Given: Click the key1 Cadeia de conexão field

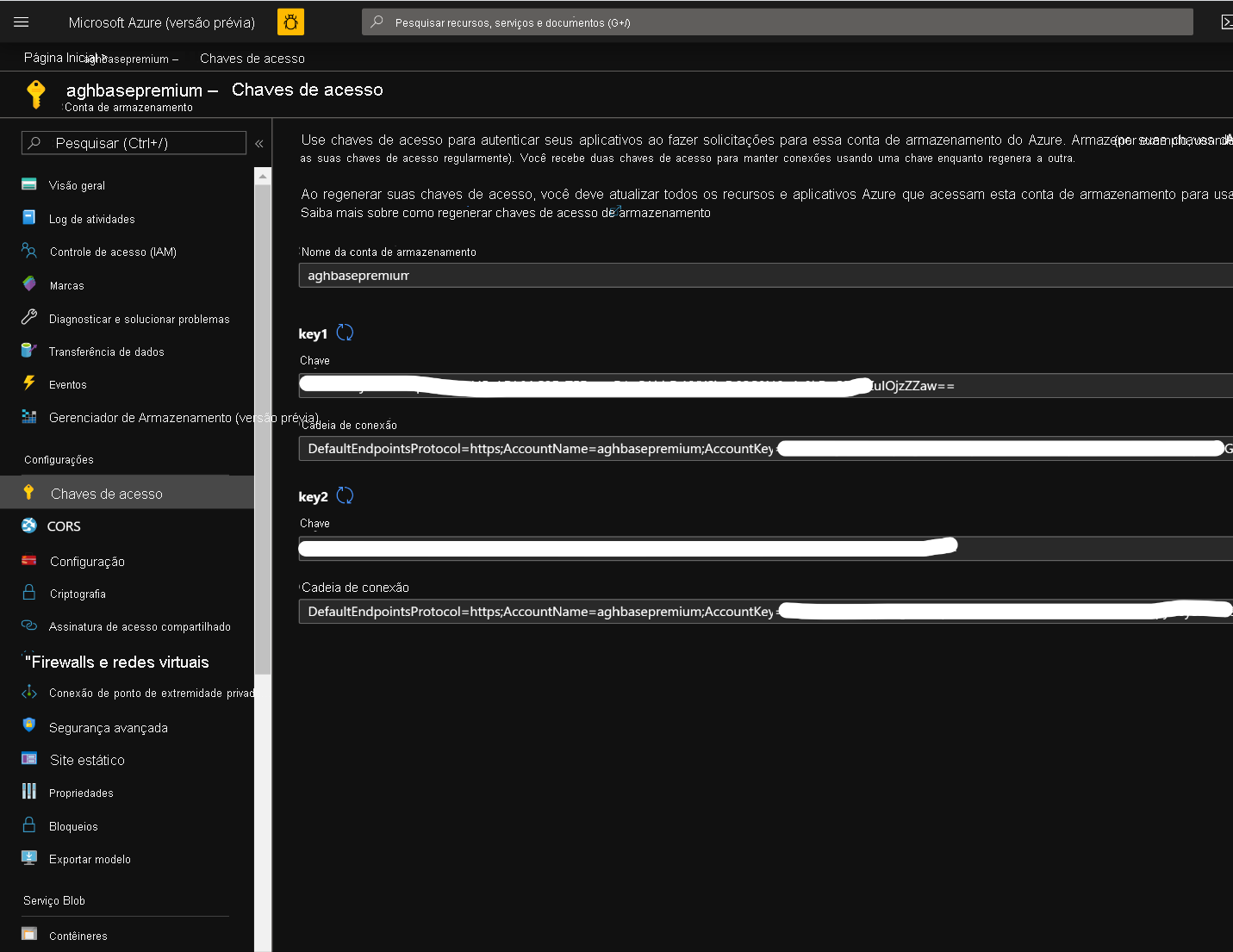Looking at the screenshot, I should (x=766, y=449).
